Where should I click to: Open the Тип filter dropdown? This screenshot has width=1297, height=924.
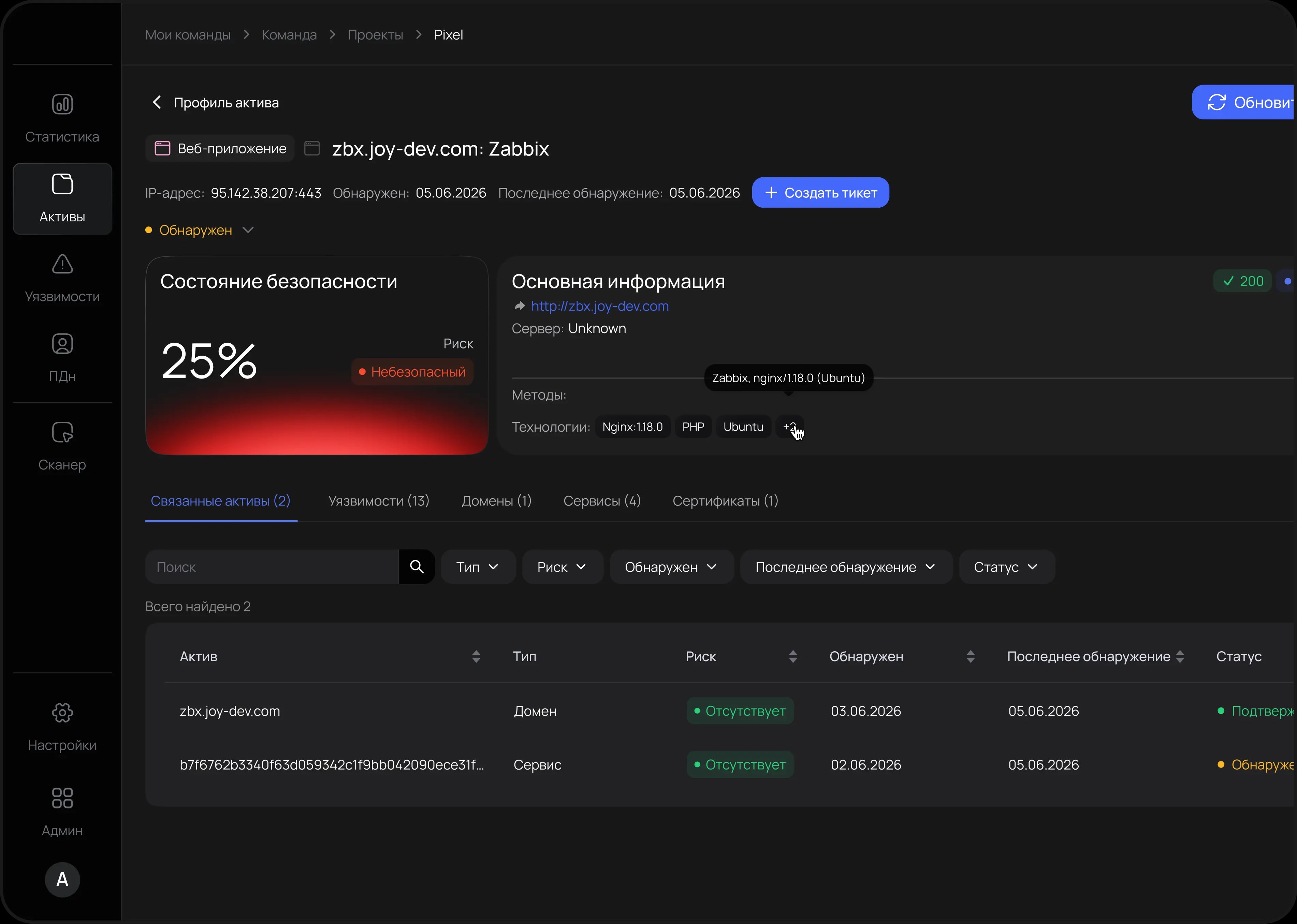click(478, 567)
